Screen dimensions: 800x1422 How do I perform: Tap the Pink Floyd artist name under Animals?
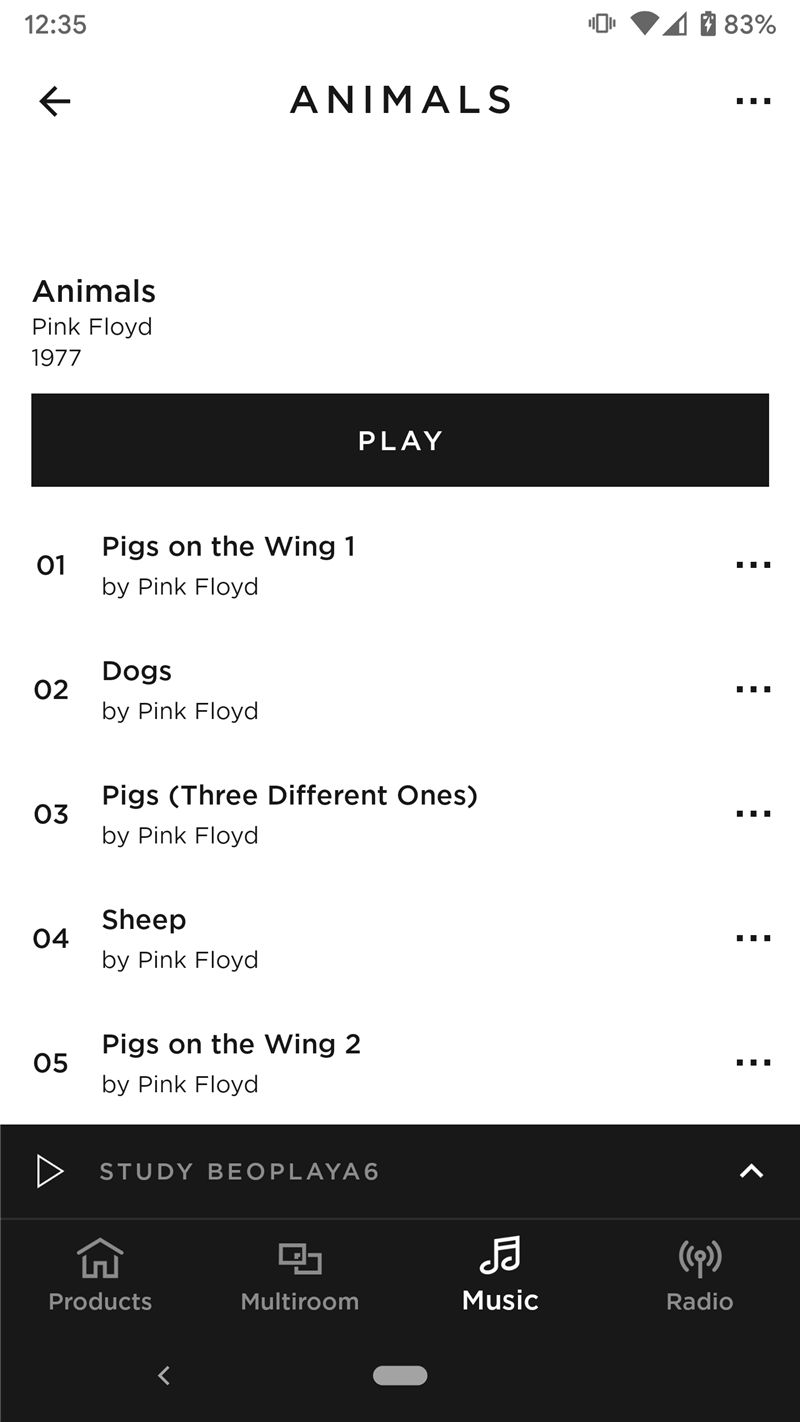(92, 327)
